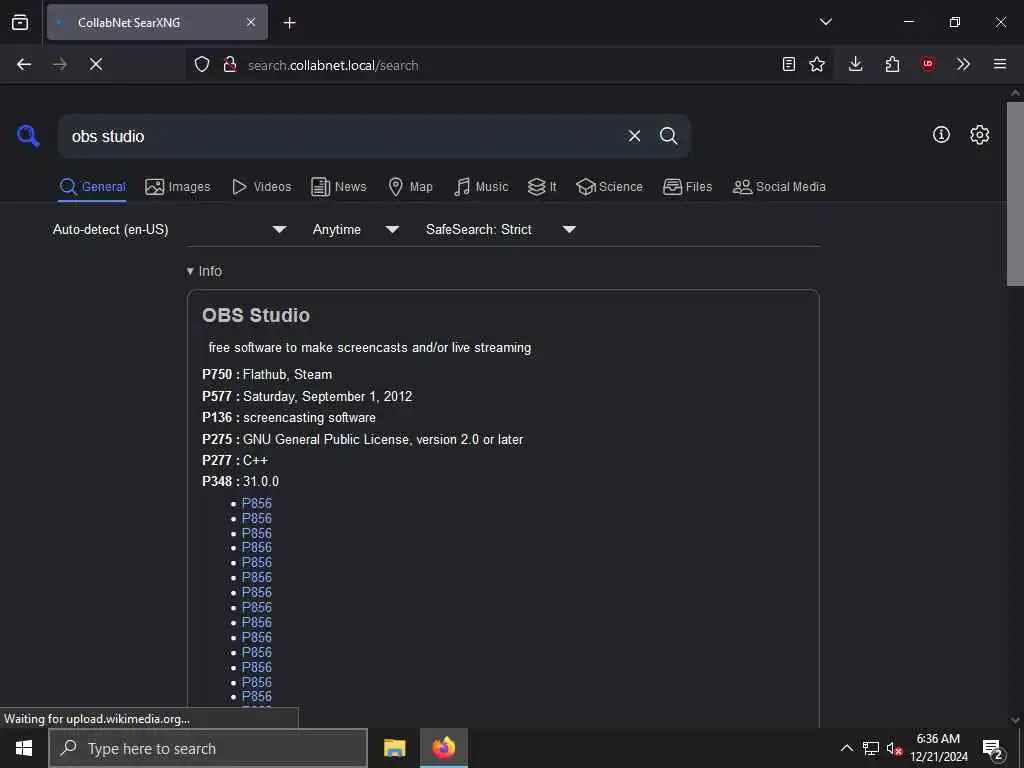The image size is (1024, 768).
Task: Open the extensions puzzle icon
Action: [x=892, y=64]
